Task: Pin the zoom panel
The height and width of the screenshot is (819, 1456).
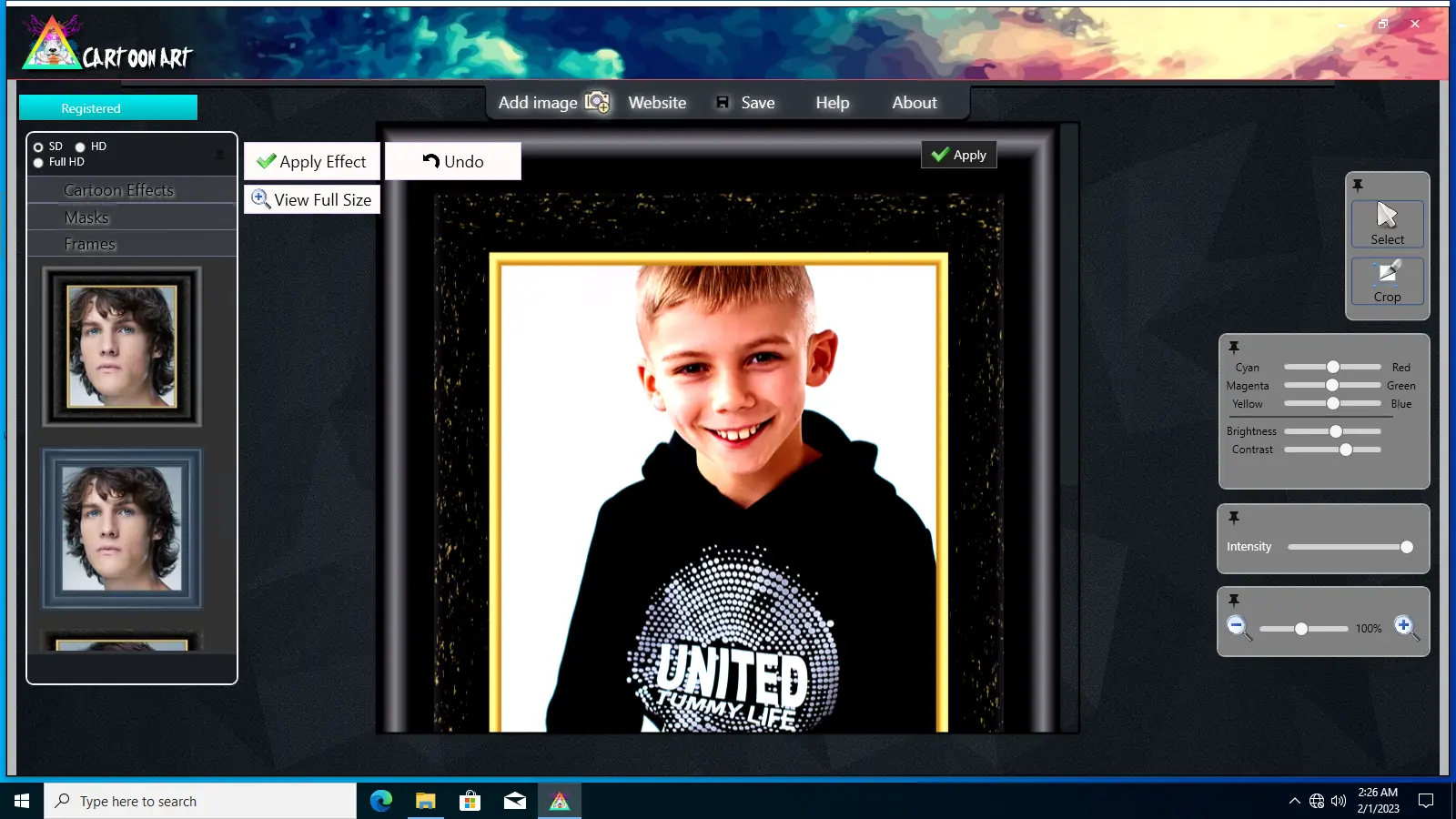Action: tap(1234, 601)
